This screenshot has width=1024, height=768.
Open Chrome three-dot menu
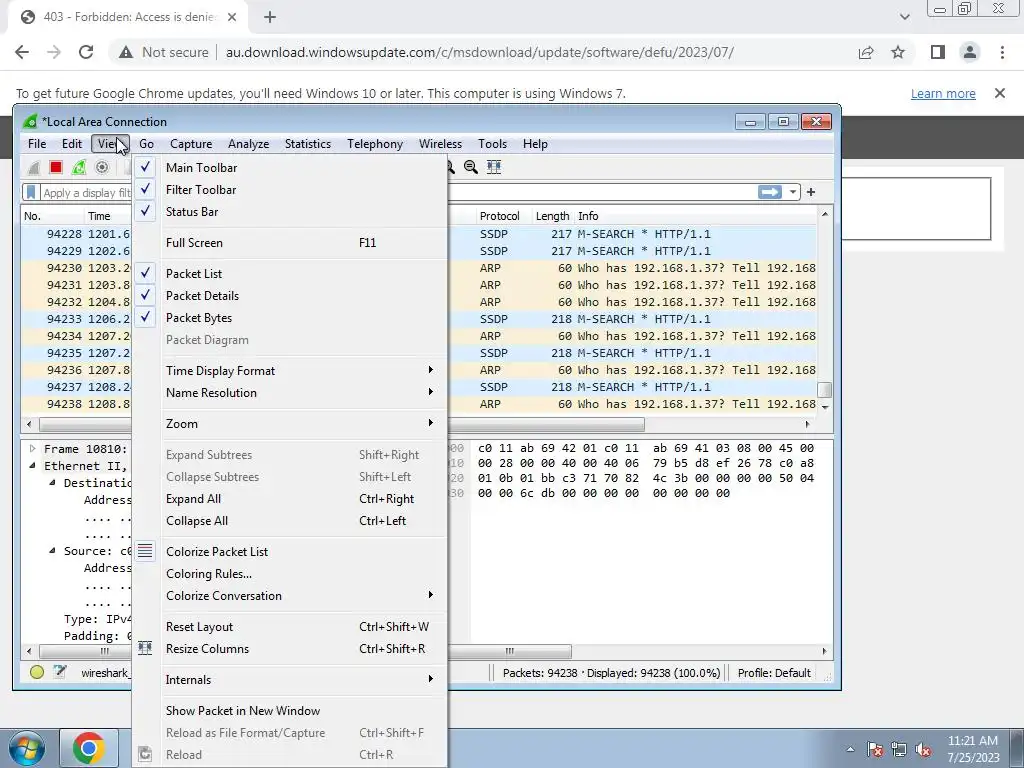[1002, 52]
